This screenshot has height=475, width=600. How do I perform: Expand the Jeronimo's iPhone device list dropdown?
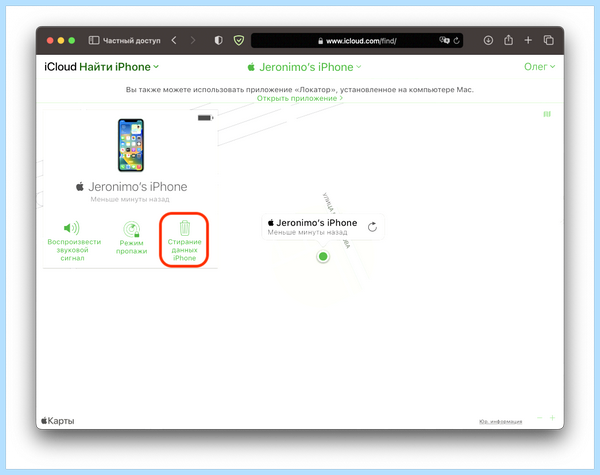pos(304,67)
